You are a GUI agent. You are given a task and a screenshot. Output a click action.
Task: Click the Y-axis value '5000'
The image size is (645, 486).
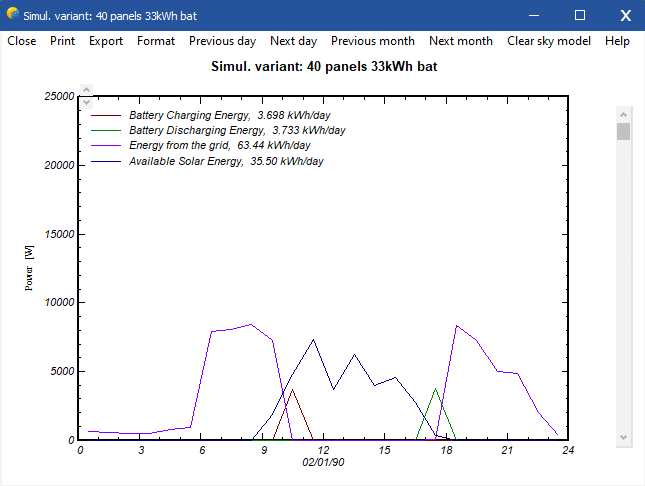point(62,372)
